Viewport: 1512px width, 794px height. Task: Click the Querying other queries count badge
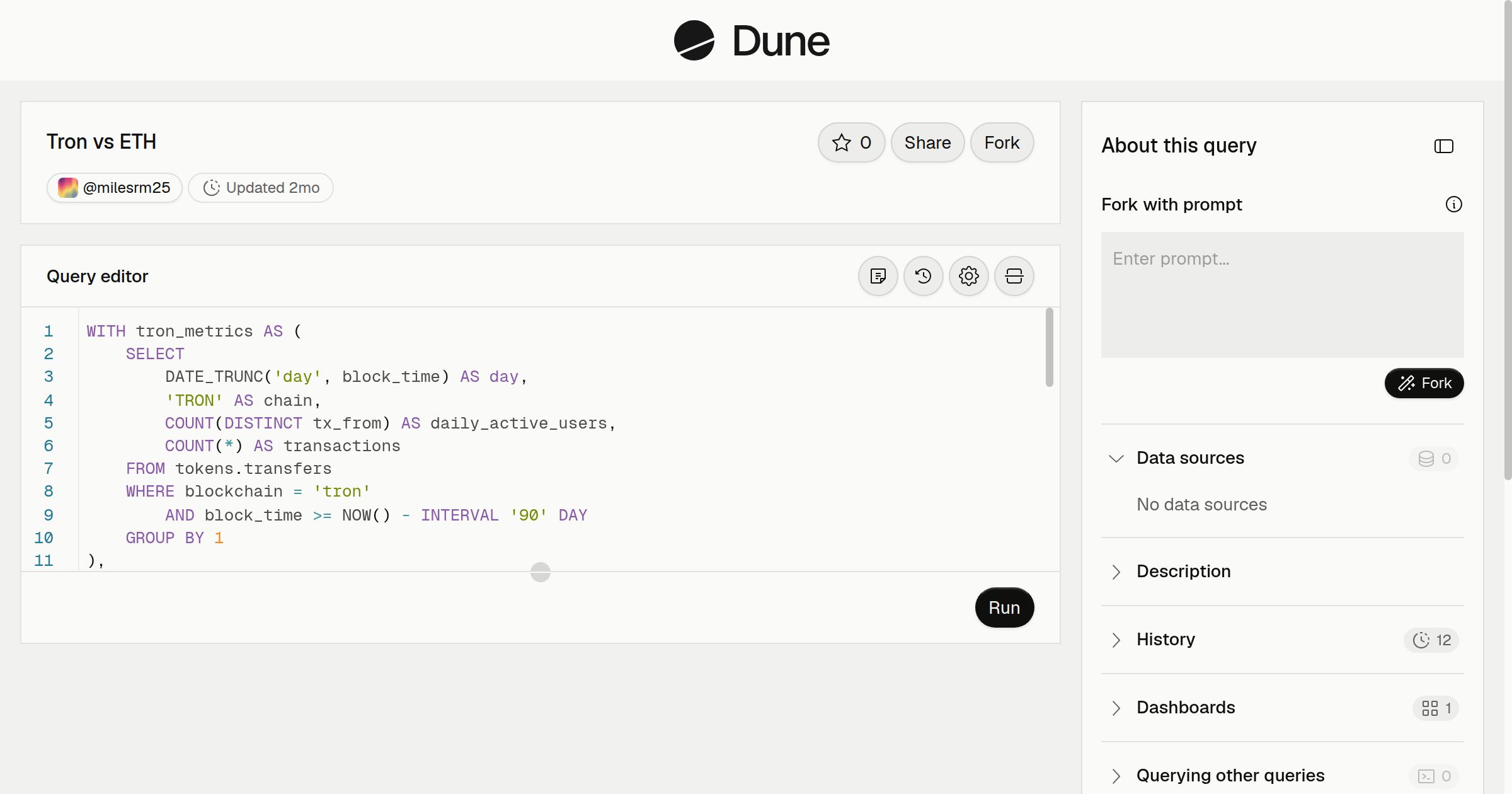coord(1434,776)
